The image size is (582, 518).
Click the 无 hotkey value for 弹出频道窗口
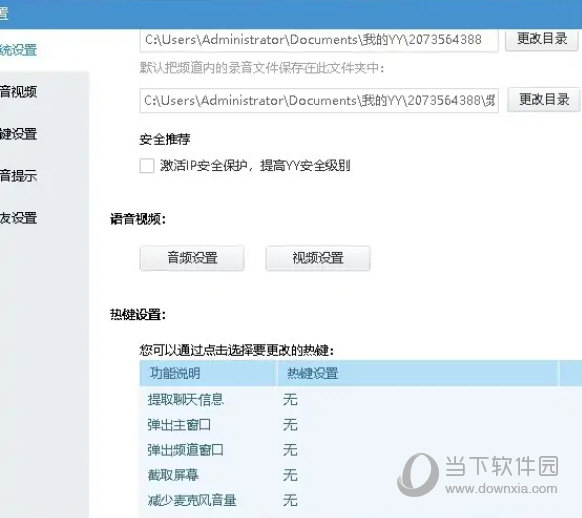[x=290, y=450]
